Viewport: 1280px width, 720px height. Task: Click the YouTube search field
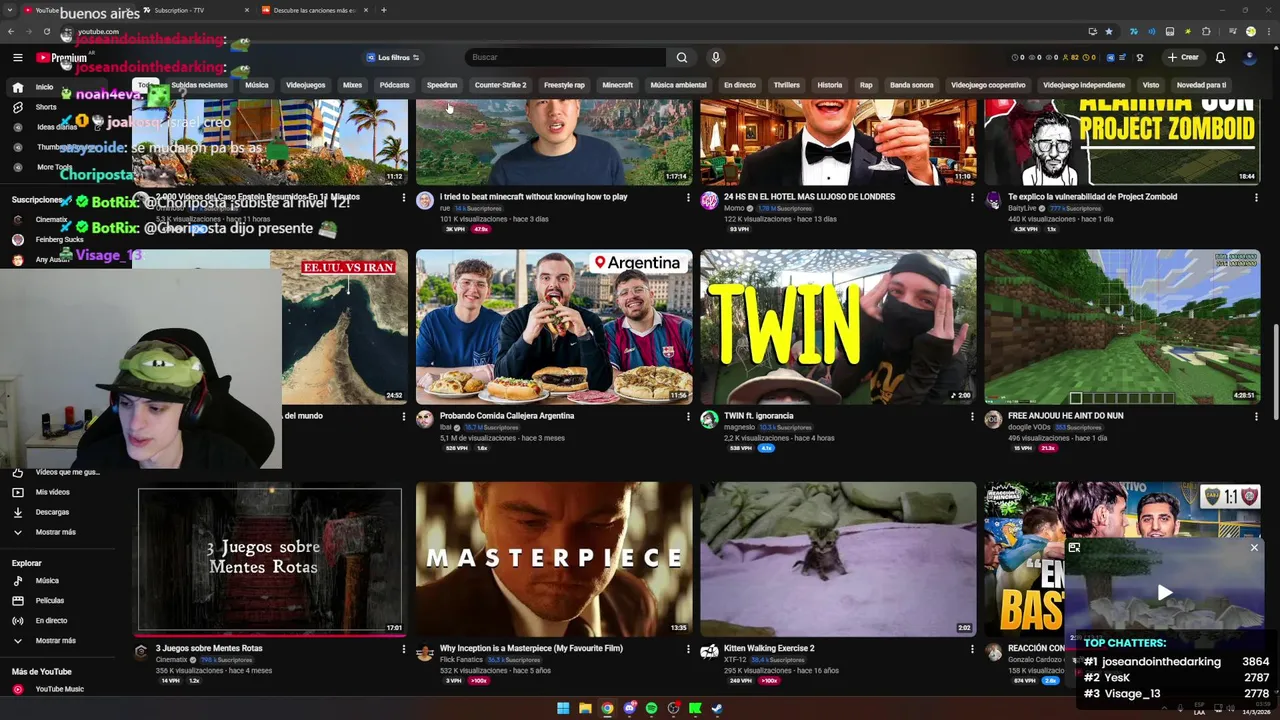point(565,57)
